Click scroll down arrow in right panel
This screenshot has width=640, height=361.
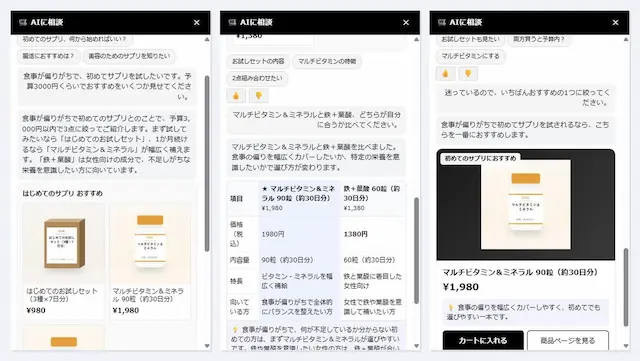click(x=626, y=346)
